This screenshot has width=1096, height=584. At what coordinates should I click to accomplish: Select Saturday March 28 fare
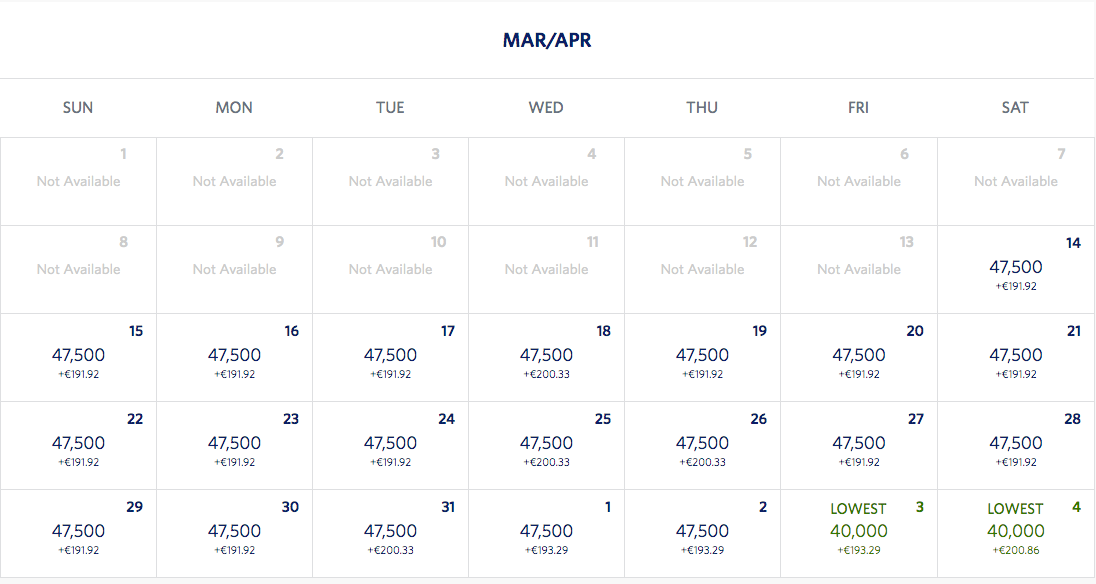click(x=1016, y=444)
